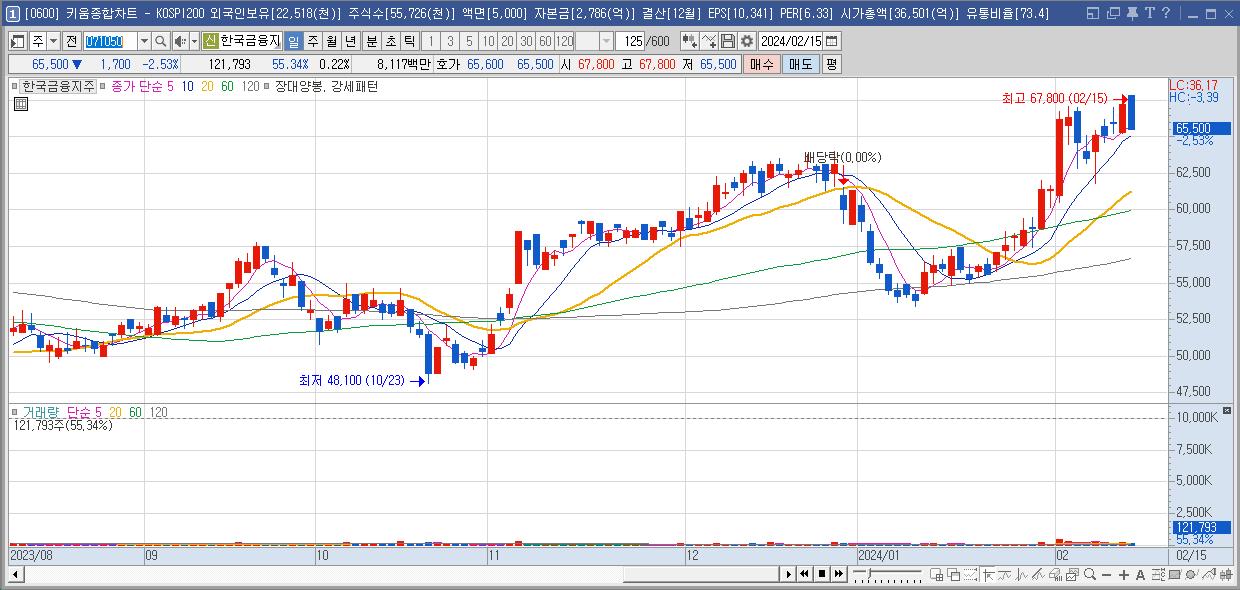Open the stock code 071050 dropdown arrow
The width and height of the screenshot is (1240, 590).
pos(143,41)
